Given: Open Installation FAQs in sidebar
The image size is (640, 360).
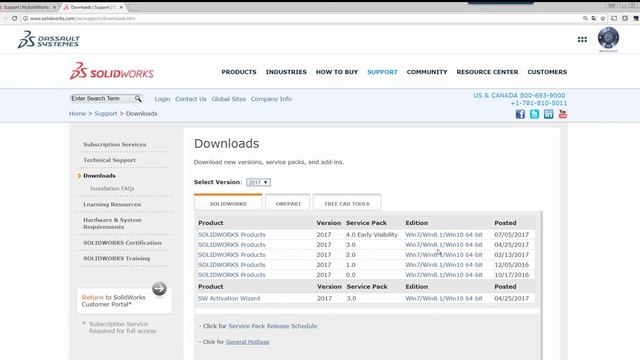Looking at the screenshot, I should [112, 189].
